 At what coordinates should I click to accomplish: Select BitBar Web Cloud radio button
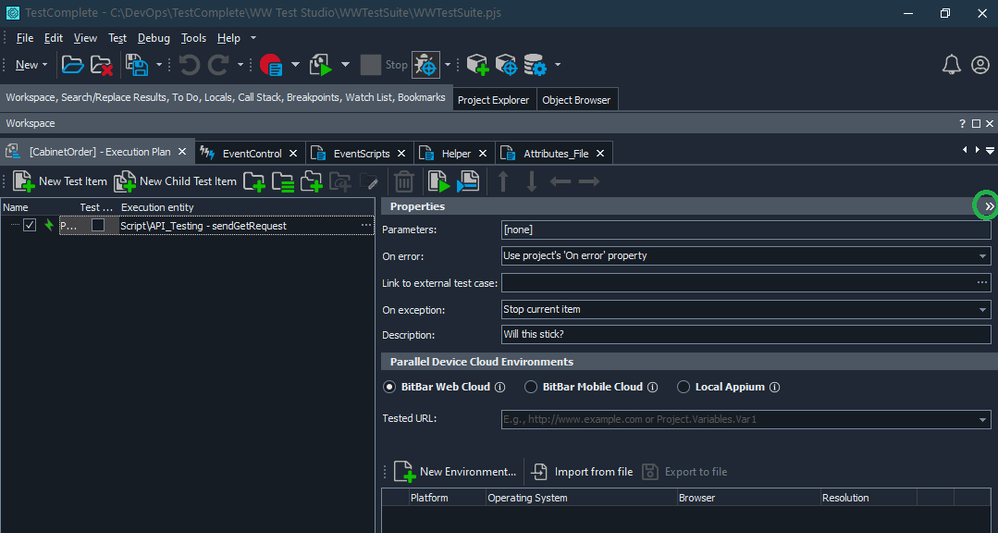389,387
